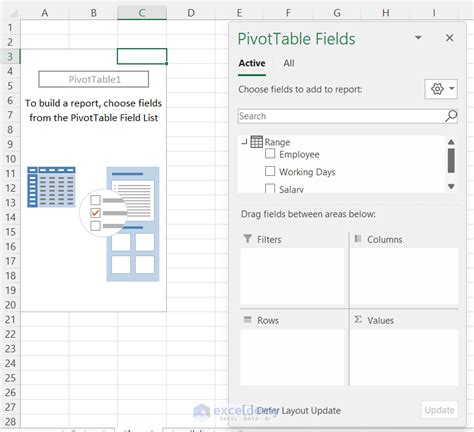This screenshot has height=432, width=474.
Task: Click the Update button
Action: click(439, 410)
